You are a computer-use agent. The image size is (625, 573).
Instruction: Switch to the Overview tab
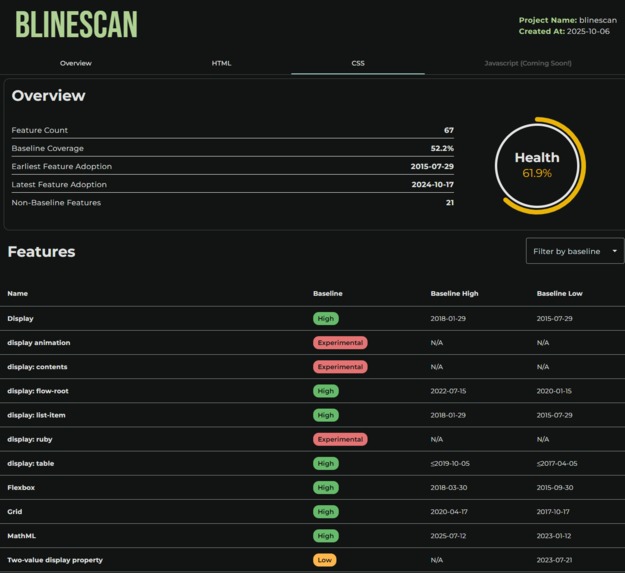coord(76,63)
